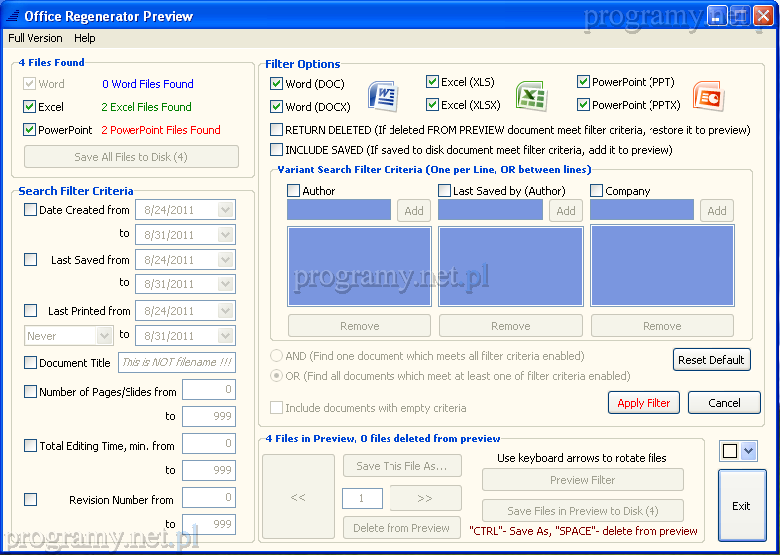Enable the Date Created from filter

click(30, 210)
